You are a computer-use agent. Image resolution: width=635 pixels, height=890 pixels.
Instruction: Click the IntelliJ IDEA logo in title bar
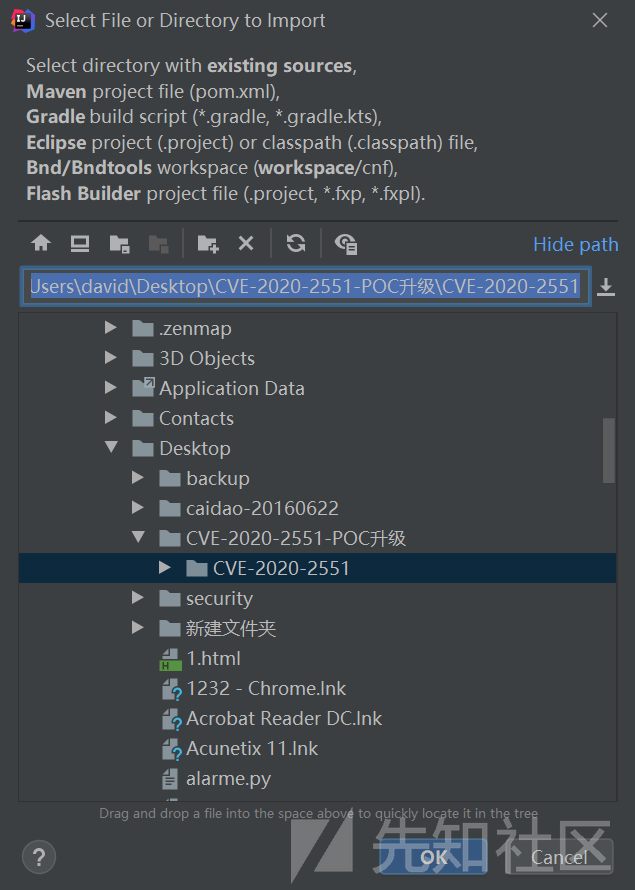coord(23,20)
